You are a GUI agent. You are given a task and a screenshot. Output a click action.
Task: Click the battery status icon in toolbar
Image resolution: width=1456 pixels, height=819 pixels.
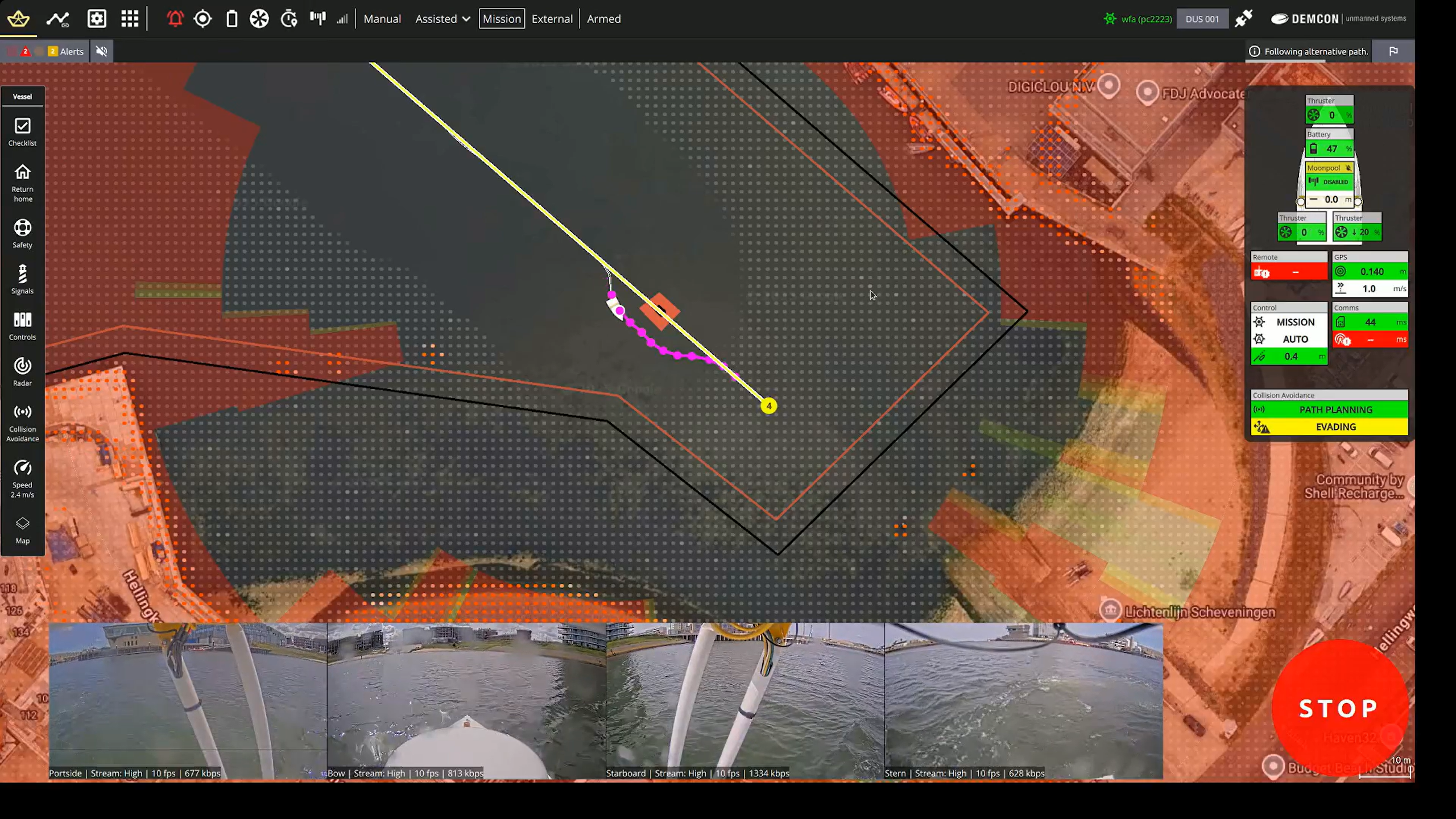point(231,19)
